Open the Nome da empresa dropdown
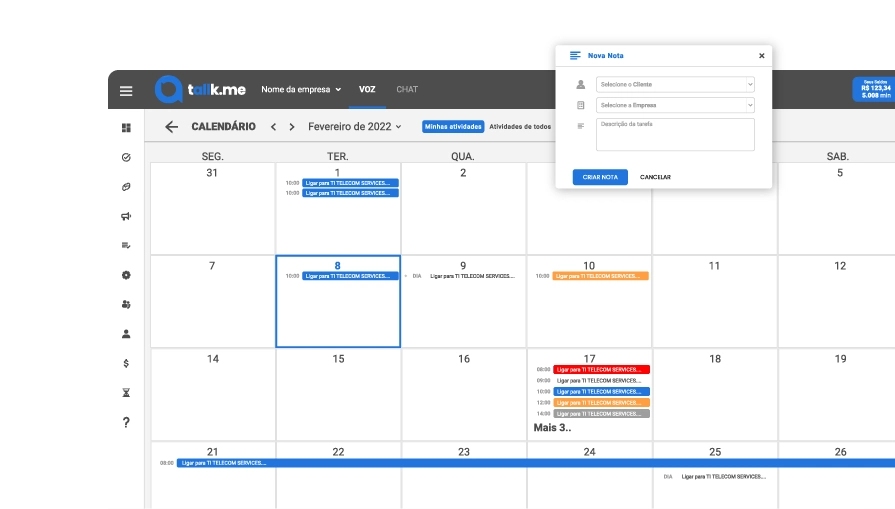895x509 pixels. tap(301, 90)
